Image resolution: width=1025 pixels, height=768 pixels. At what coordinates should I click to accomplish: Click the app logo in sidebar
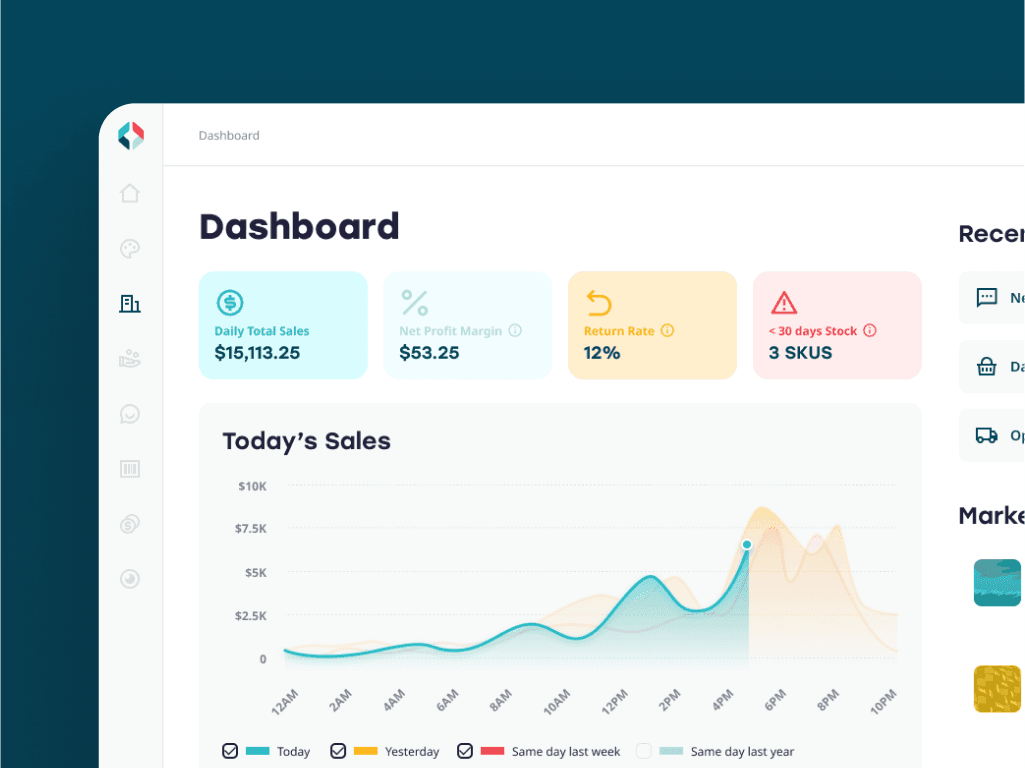pyautogui.click(x=131, y=136)
